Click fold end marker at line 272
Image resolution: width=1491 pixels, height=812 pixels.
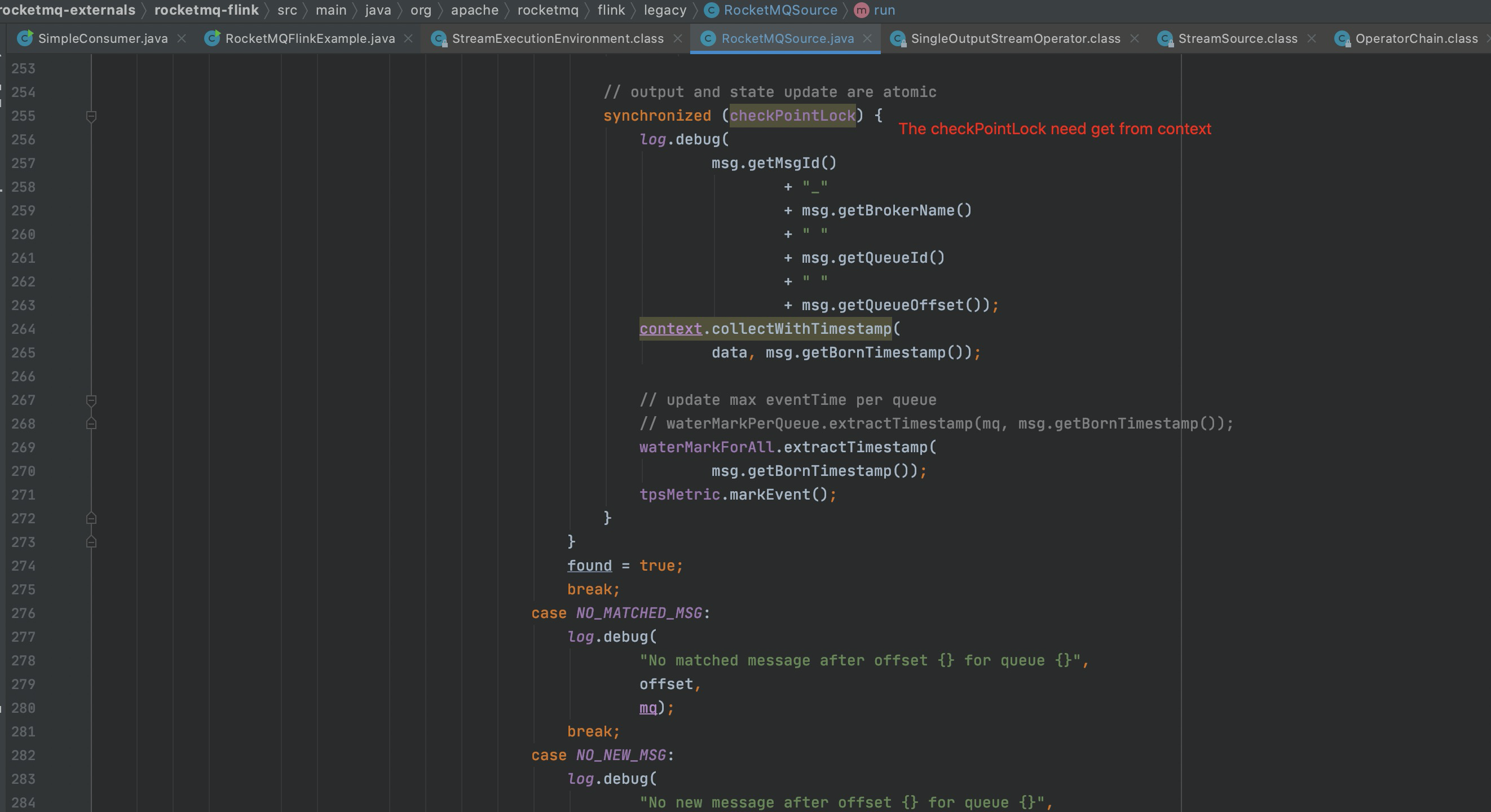tap(91, 519)
